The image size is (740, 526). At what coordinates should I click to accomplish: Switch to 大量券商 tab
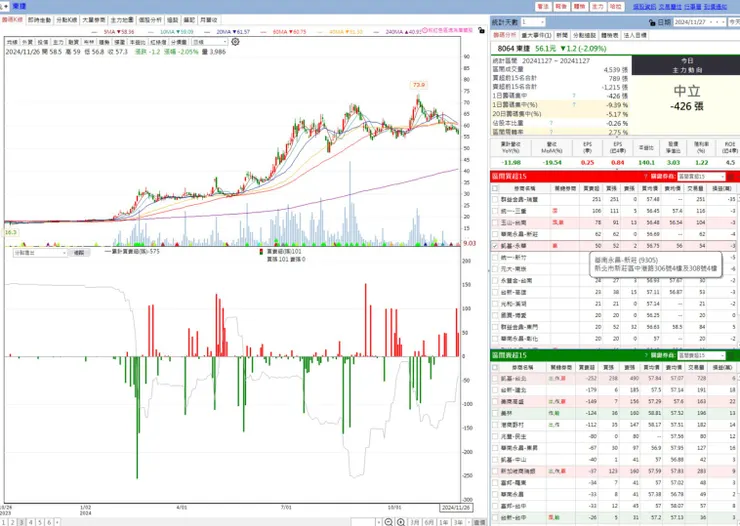point(94,20)
